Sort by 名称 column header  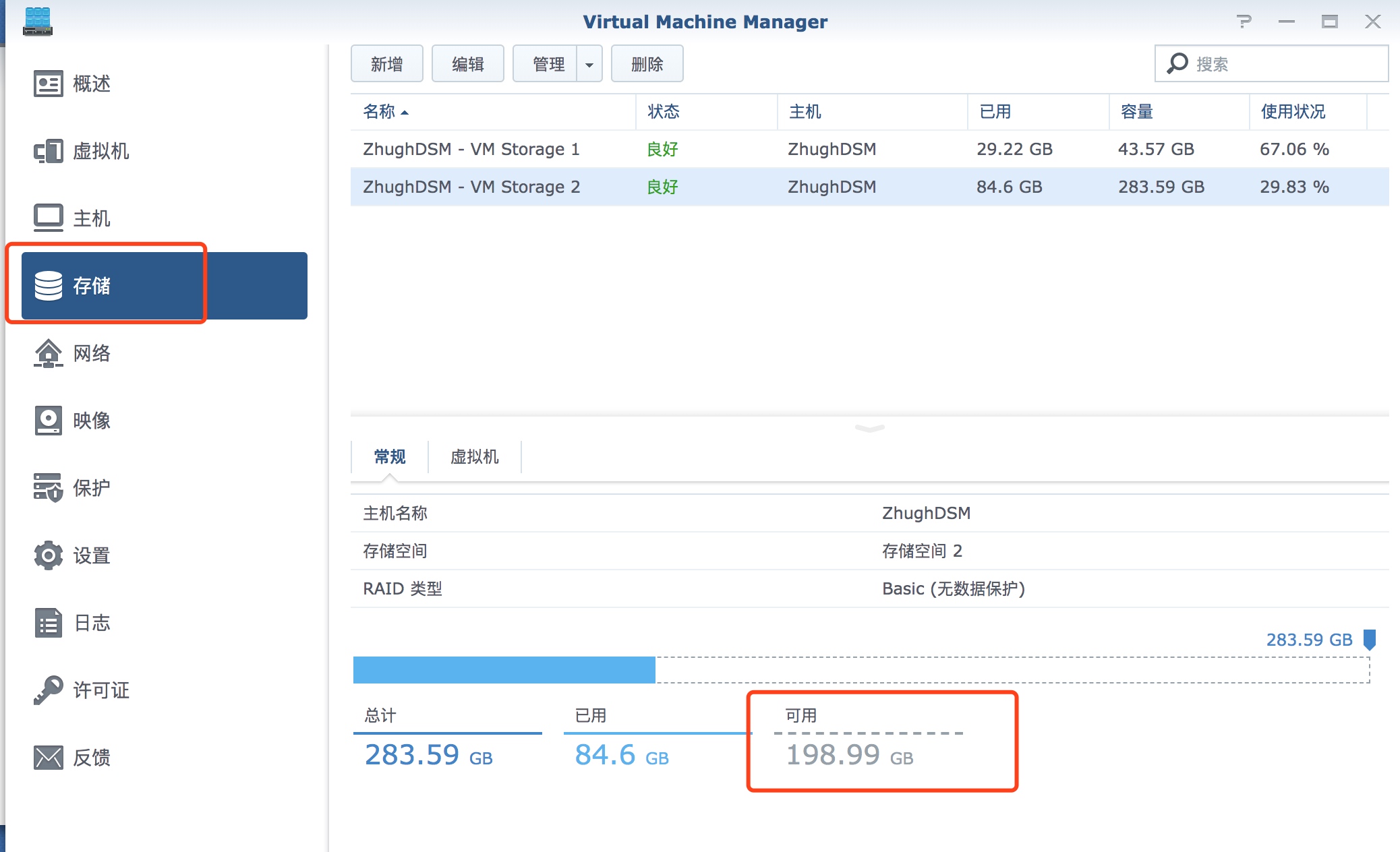point(493,112)
